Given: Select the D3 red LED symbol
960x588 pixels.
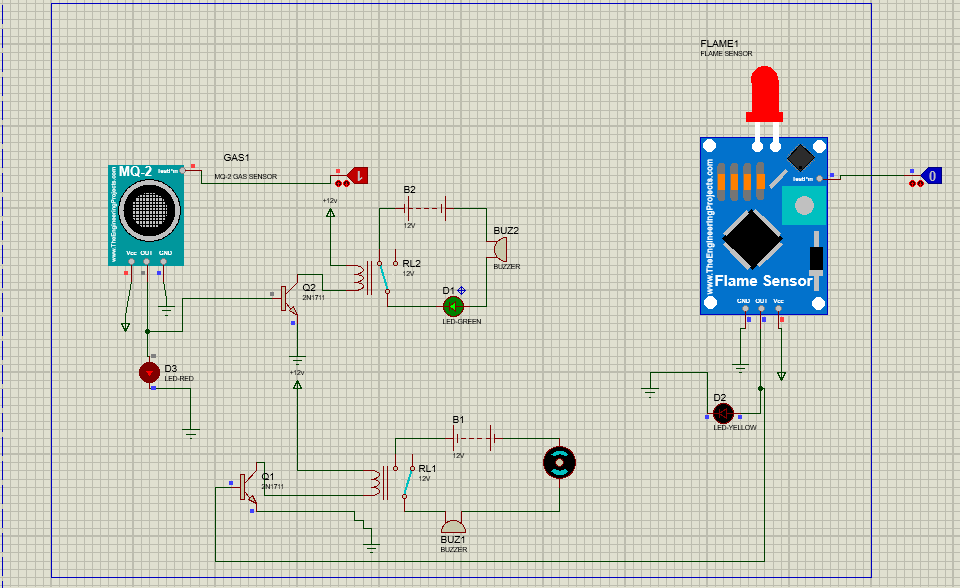Looking at the screenshot, I should point(149,372).
